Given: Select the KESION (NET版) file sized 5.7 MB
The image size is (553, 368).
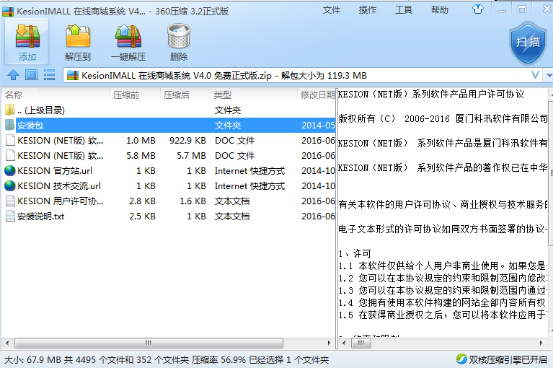Looking at the screenshot, I should point(169,156).
